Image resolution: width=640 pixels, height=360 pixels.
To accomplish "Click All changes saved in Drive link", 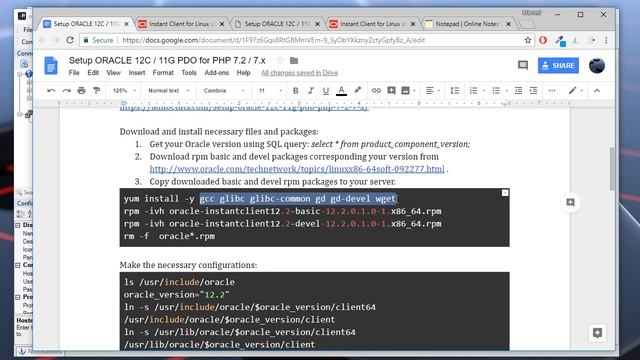I will tap(299, 73).
